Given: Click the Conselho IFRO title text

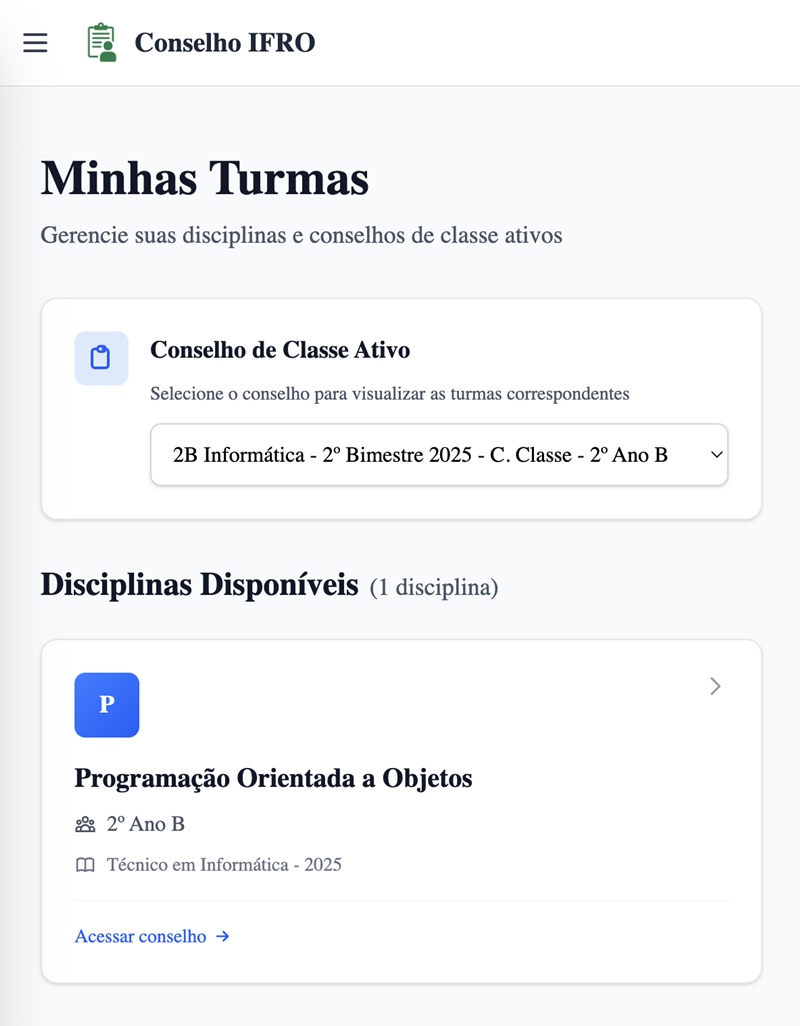Looking at the screenshot, I should pos(225,43).
